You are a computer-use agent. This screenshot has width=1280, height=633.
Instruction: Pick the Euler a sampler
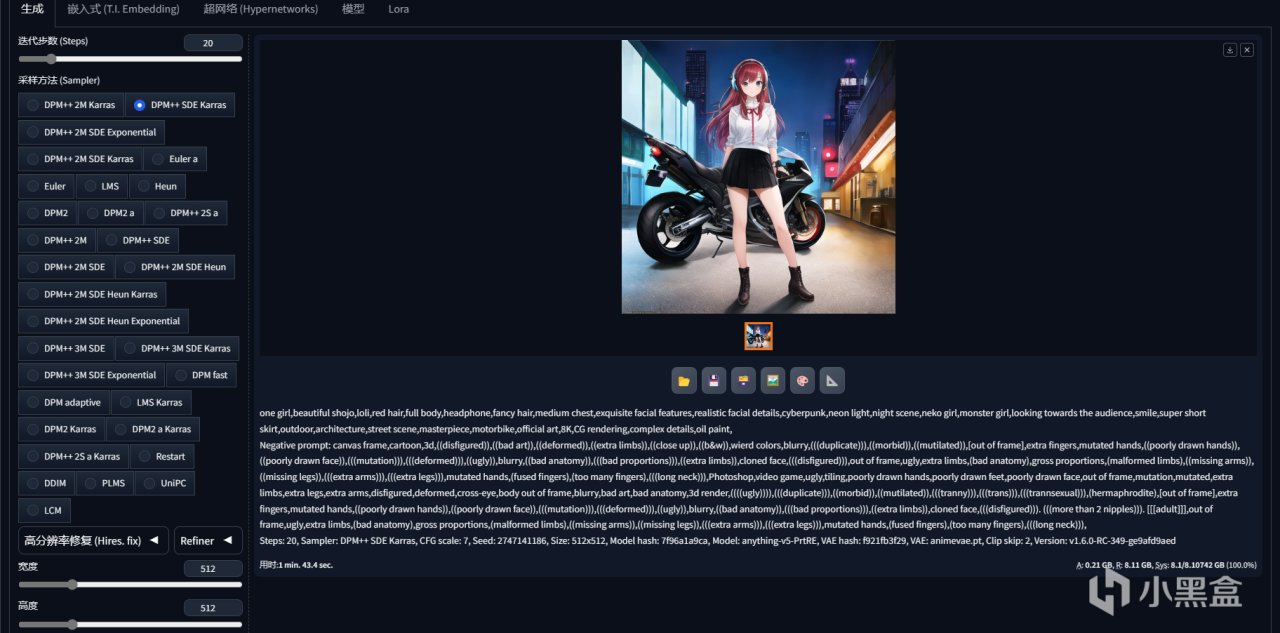[175, 159]
